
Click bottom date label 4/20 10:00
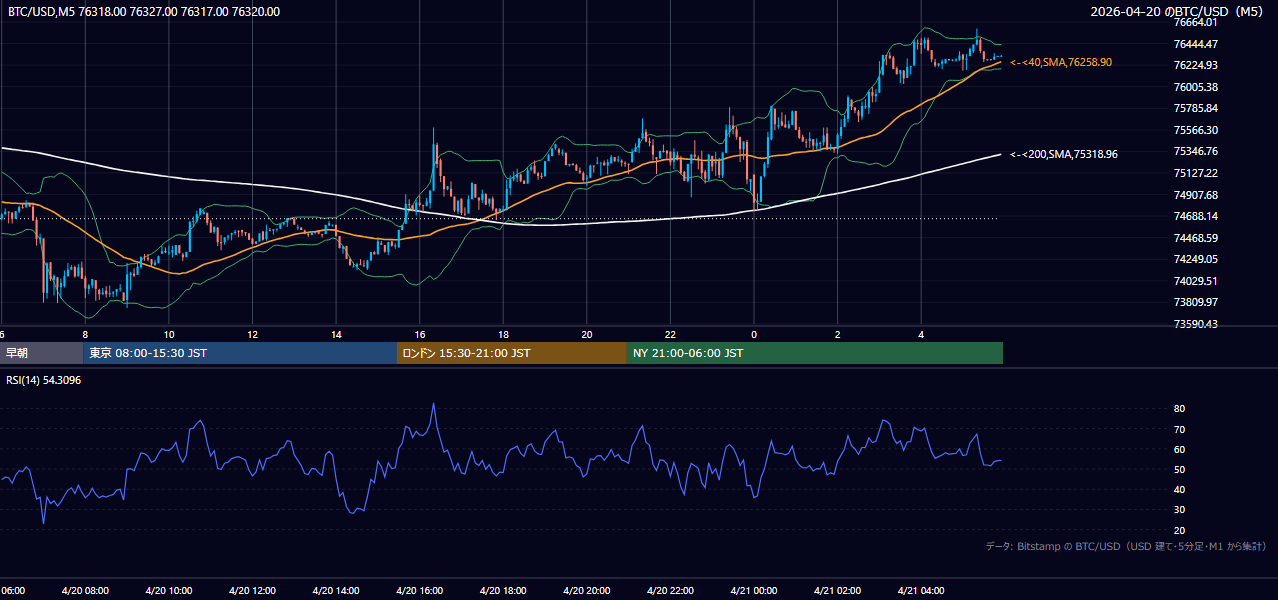point(168,591)
